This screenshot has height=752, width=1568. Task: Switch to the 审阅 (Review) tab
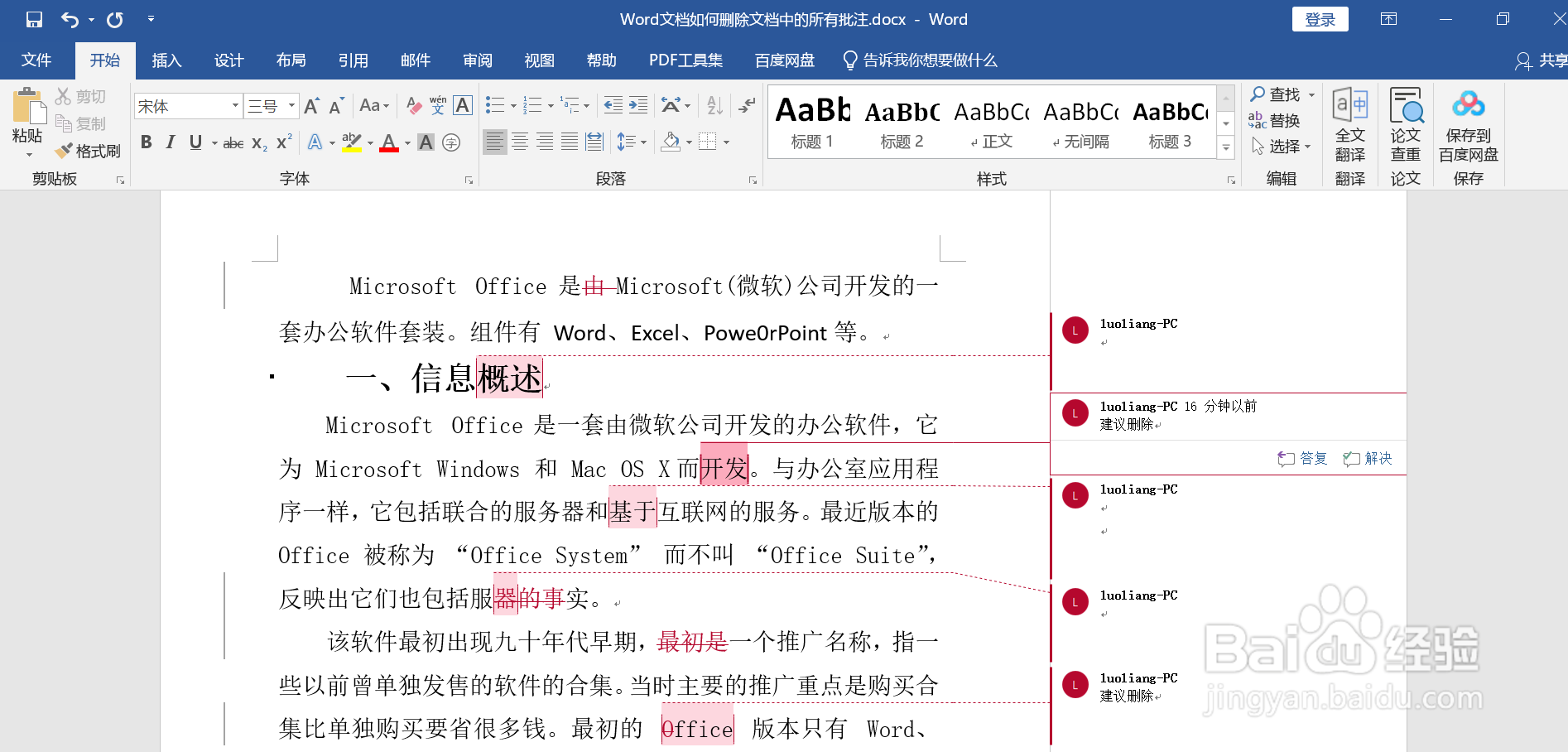pyautogui.click(x=478, y=60)
